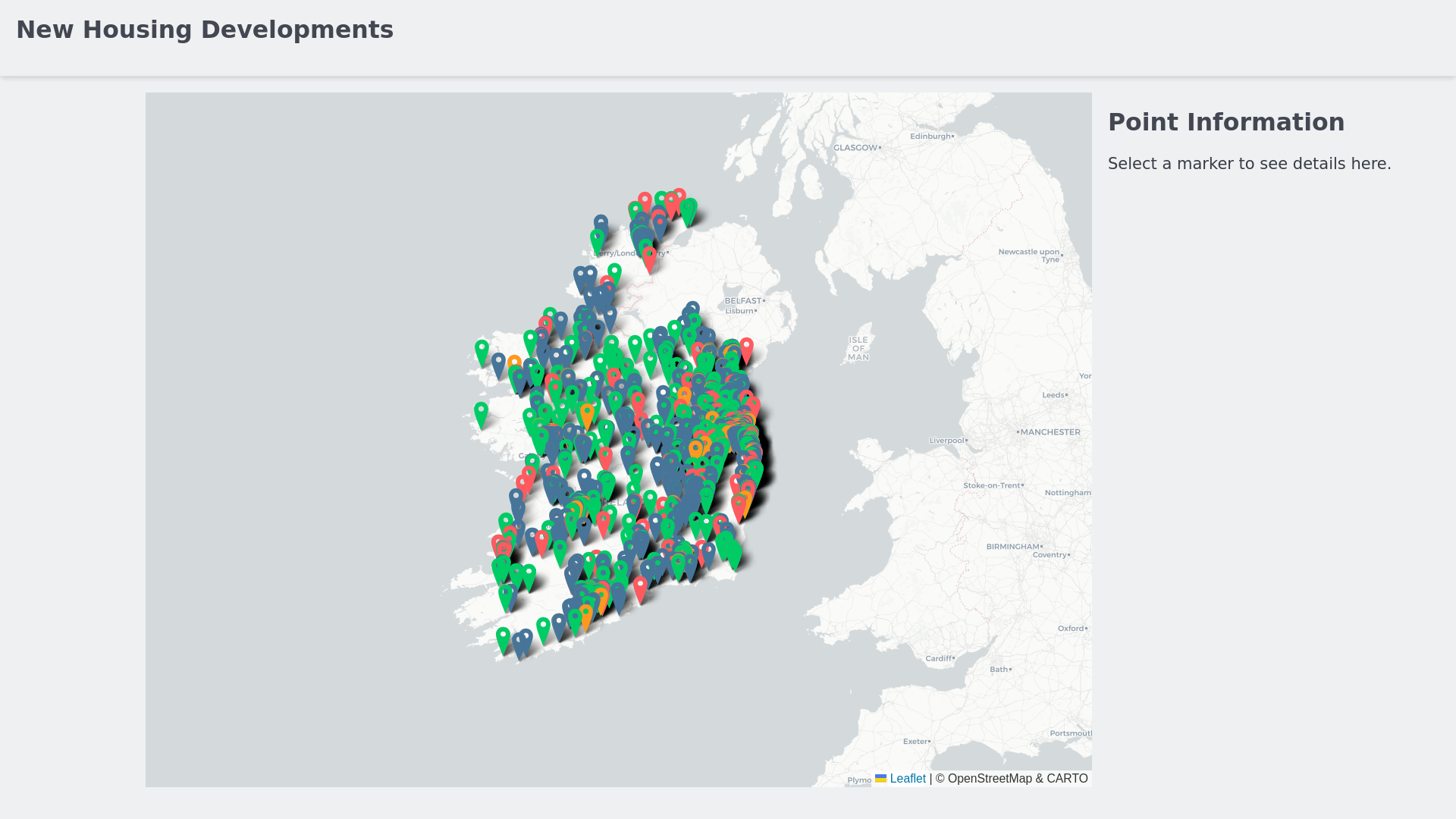This screenshot has width=1456, height=819.
Task: Open the southernmost orange marker near Cork's coast
Action: point(585,614)
